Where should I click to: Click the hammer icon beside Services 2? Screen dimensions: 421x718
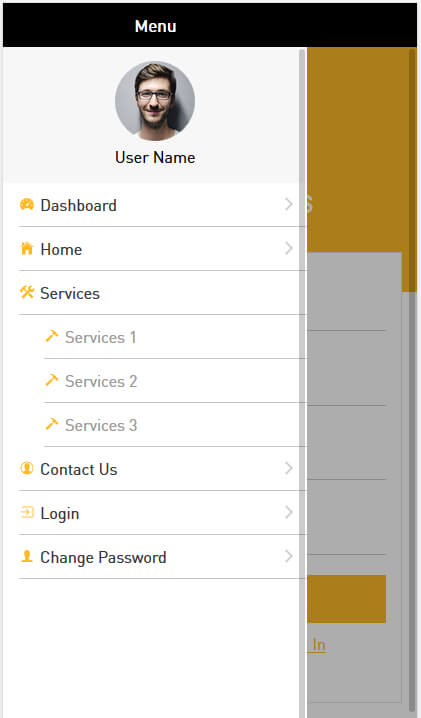pyautogui.click(x=52, y=380)
